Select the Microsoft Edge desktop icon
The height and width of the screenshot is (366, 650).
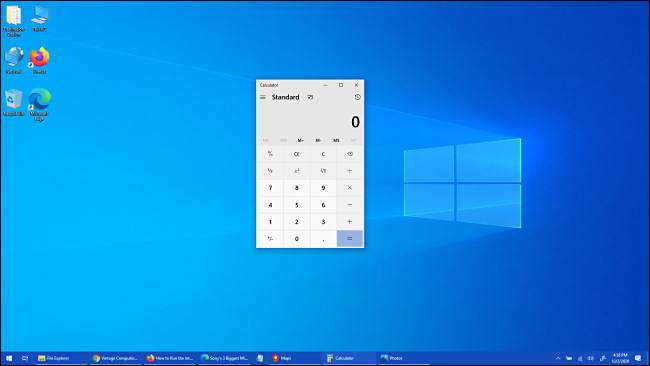click(39, 104)
